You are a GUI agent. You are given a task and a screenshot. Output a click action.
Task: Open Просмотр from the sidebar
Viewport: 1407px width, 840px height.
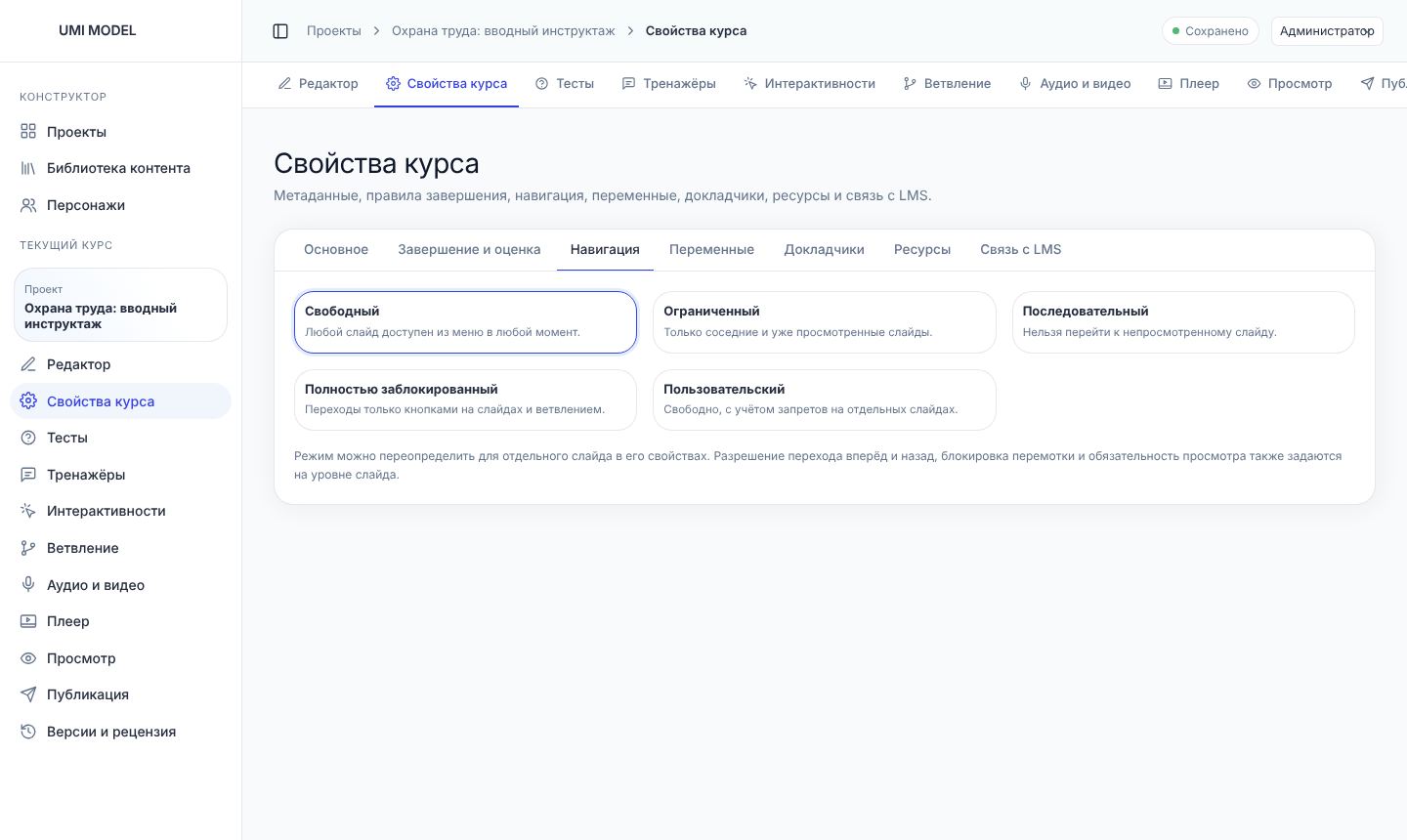click(120, 658)
